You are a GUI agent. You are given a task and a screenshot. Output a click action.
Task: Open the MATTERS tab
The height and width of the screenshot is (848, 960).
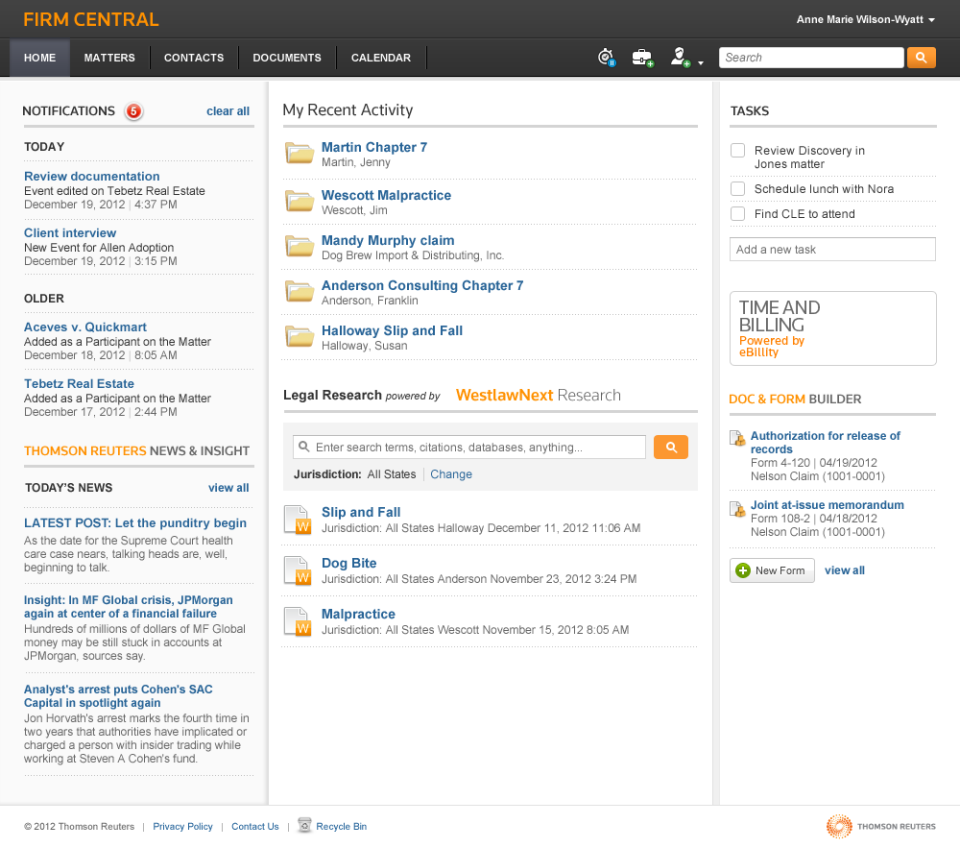coord(110,58)
